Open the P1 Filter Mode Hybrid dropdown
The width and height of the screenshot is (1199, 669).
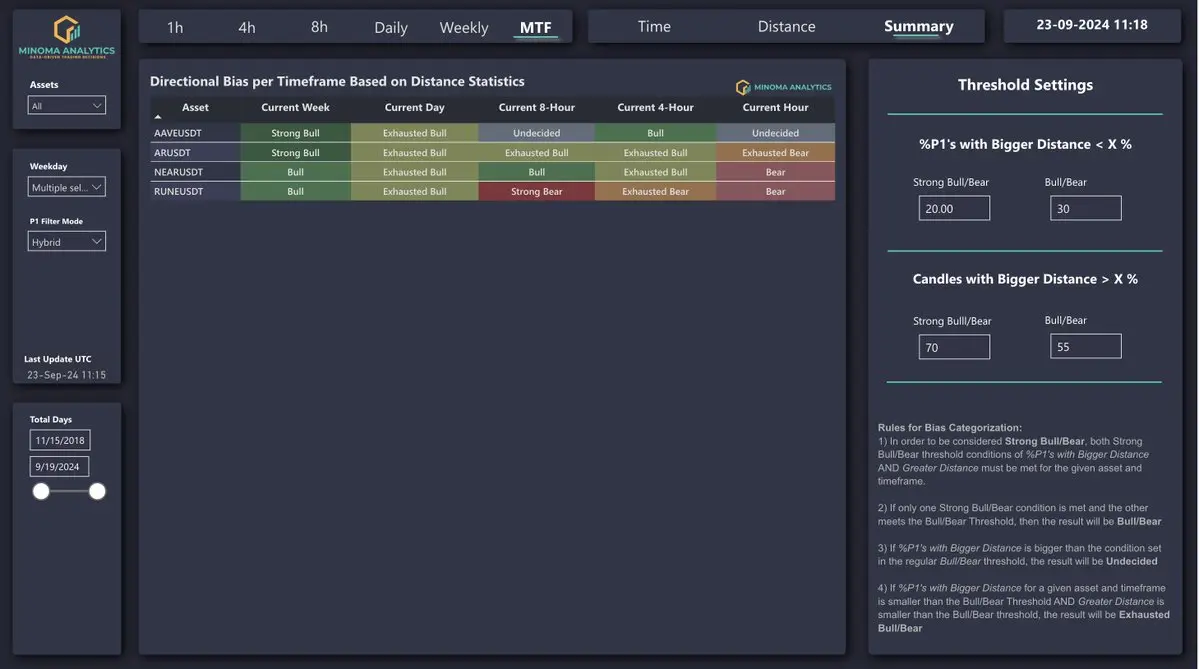tap(67, 242)
